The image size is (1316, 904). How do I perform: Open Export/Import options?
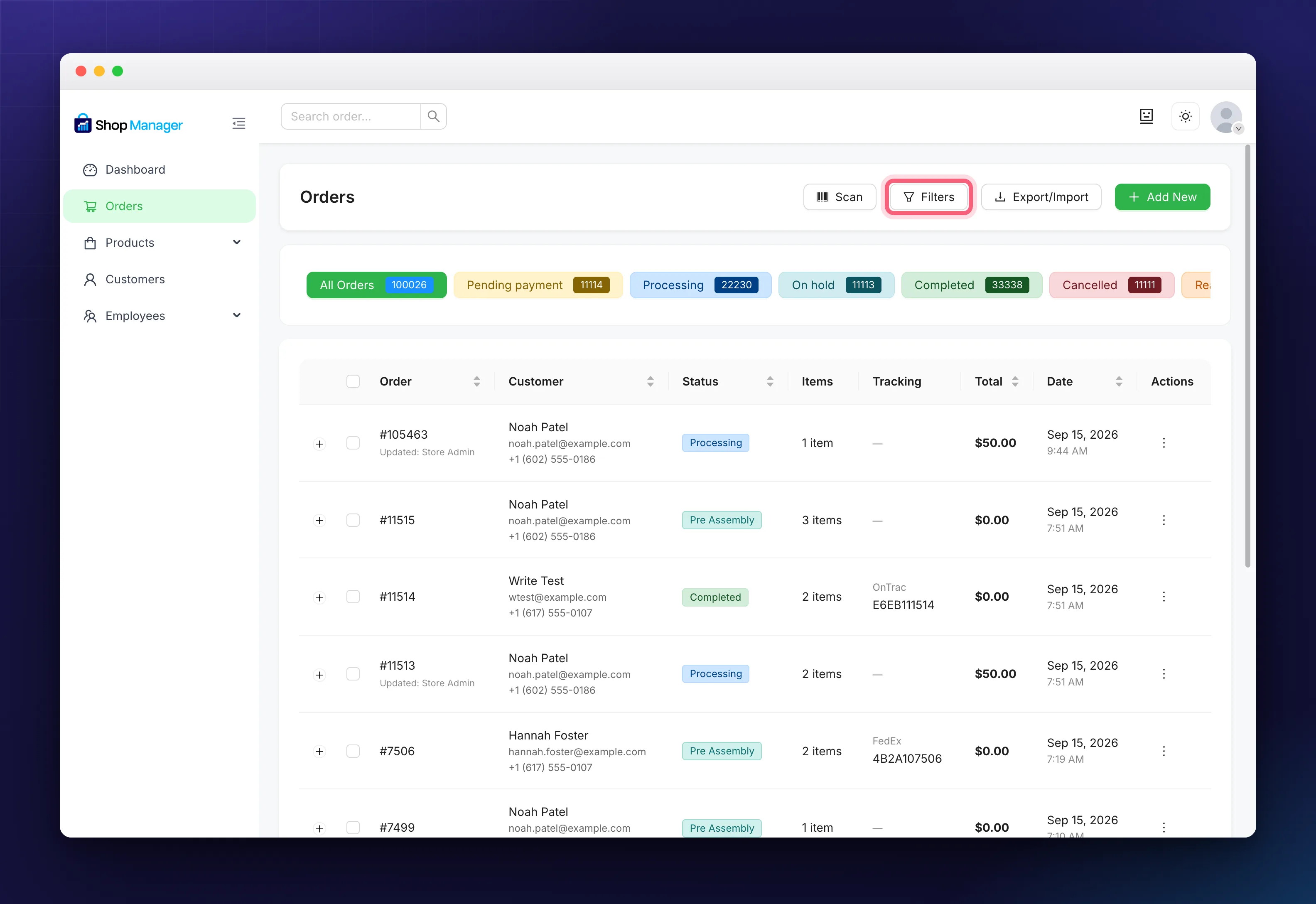point(1041,197)
